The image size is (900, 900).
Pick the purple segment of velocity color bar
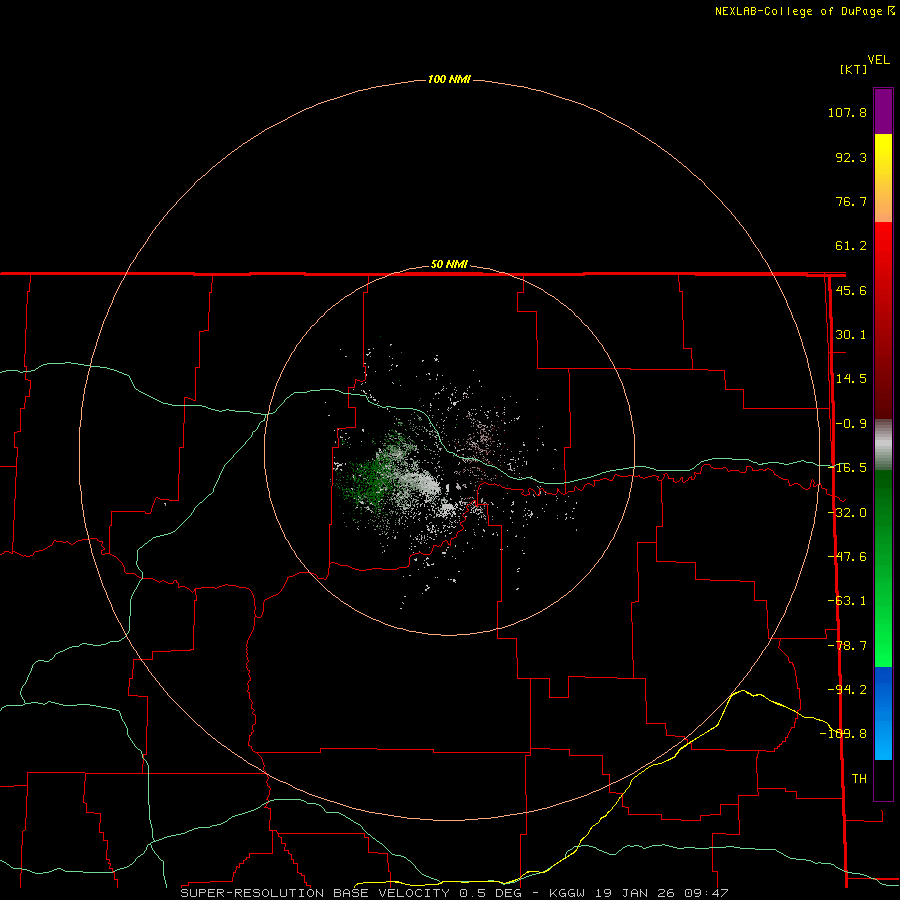(883, 111)
